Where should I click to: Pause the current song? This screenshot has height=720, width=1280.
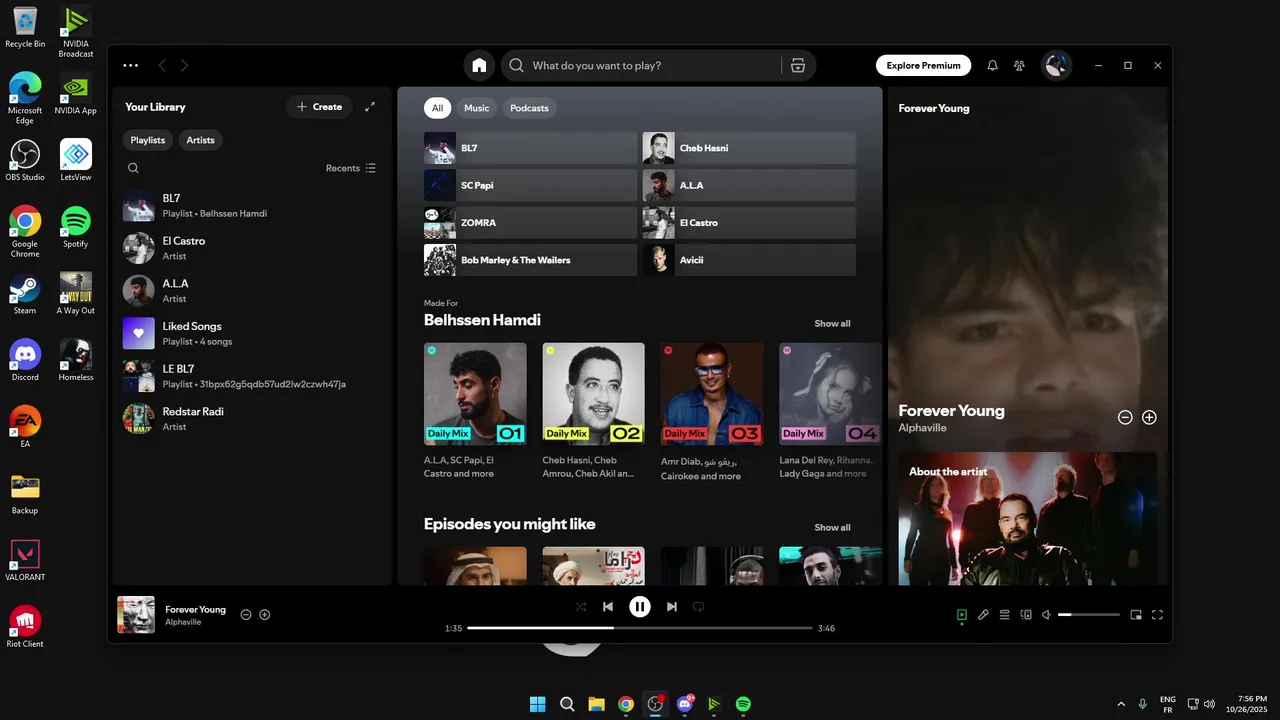click(640, 606)
